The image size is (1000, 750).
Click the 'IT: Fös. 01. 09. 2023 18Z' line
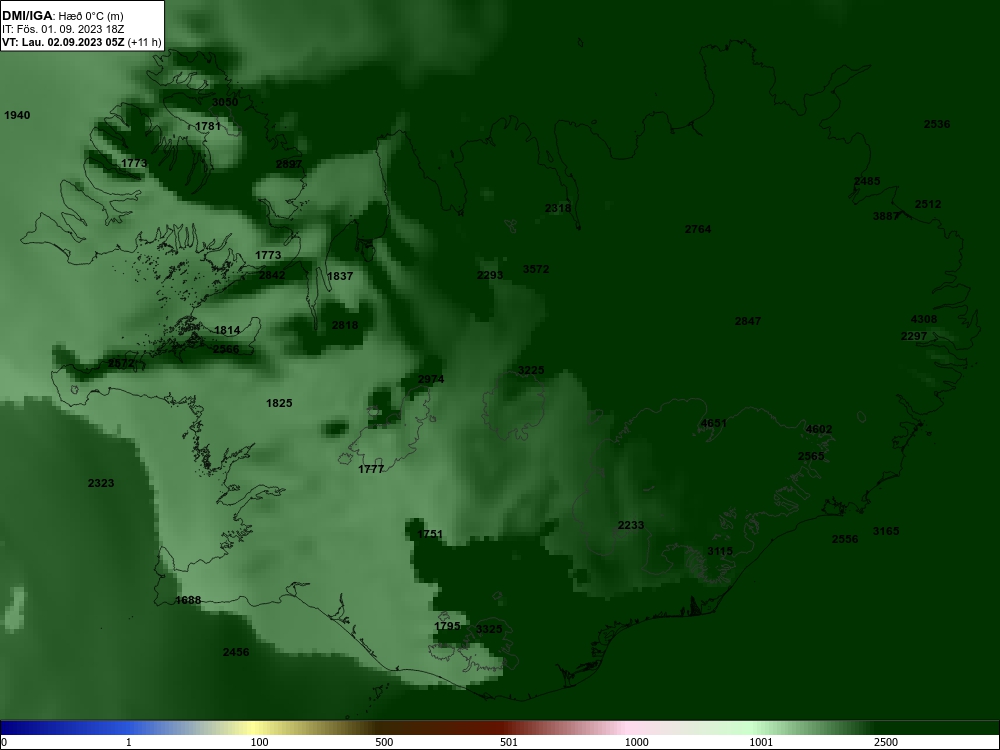pyautogui.click(x=62, y=29)
